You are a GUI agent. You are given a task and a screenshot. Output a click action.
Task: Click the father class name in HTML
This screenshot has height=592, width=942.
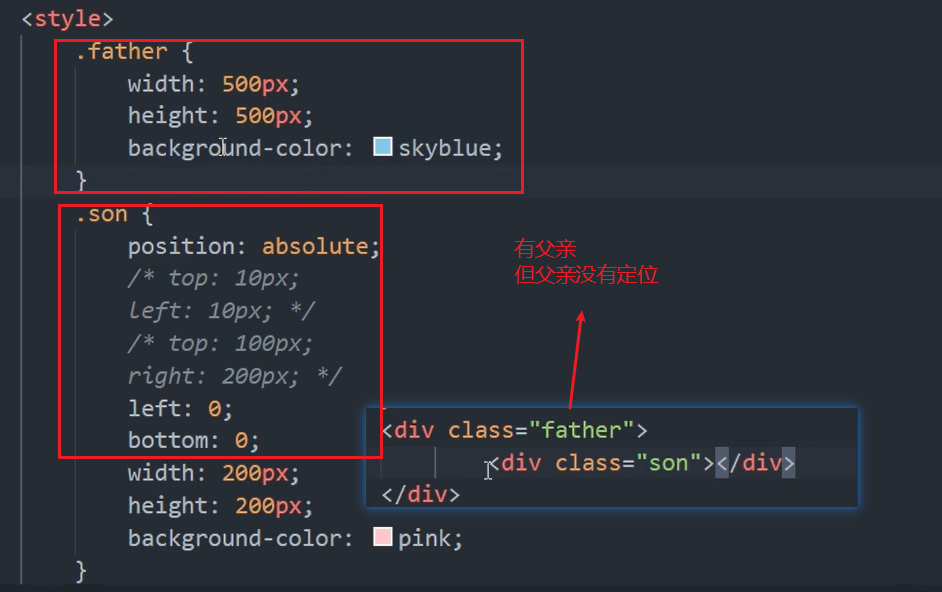[x=581, y=430]
